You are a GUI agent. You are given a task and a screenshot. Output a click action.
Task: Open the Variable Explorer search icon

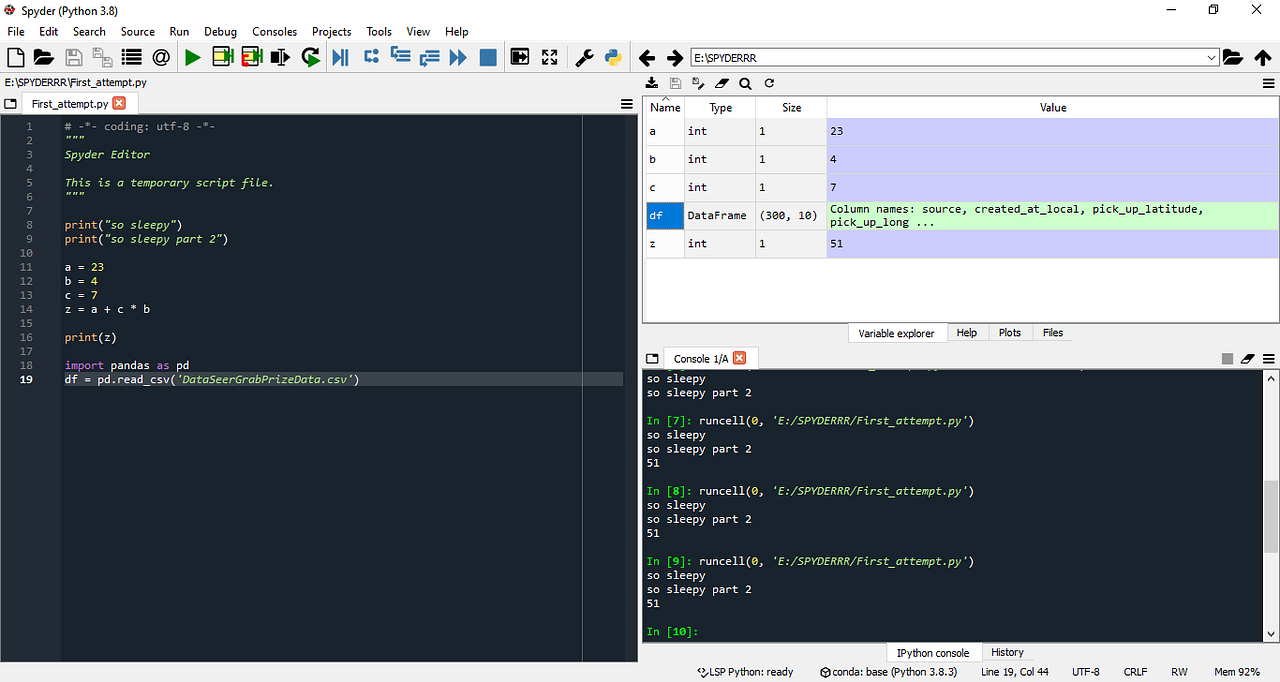(744, 83)
